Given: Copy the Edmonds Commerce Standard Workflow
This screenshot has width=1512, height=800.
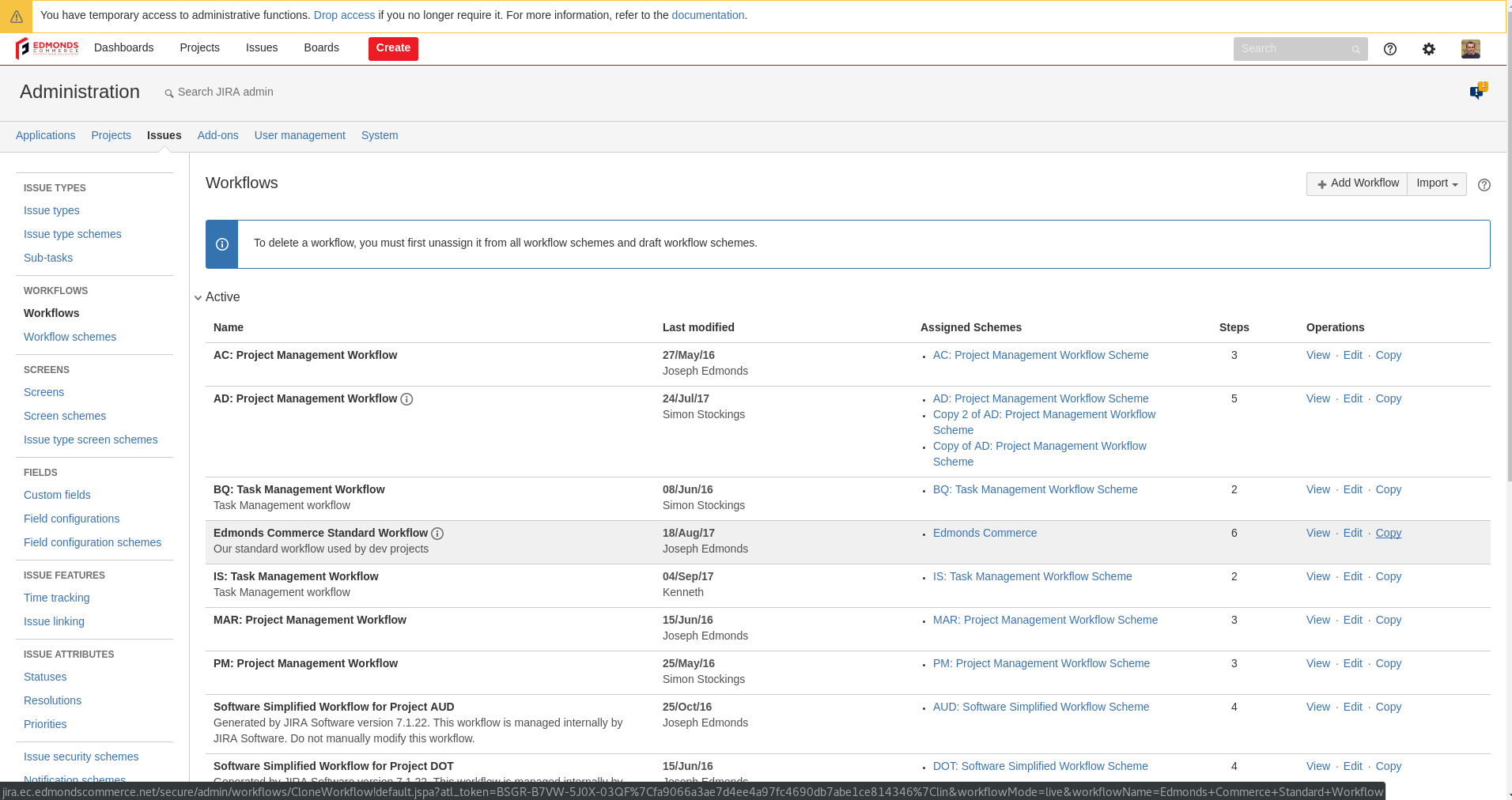Looking at the screenshot, I should click(1389, 533).
